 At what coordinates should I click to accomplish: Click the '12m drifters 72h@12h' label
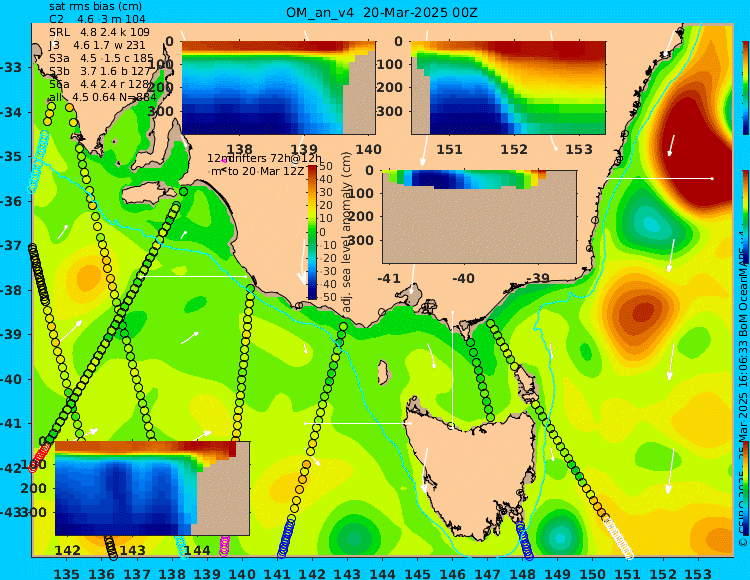coord(265,158)
